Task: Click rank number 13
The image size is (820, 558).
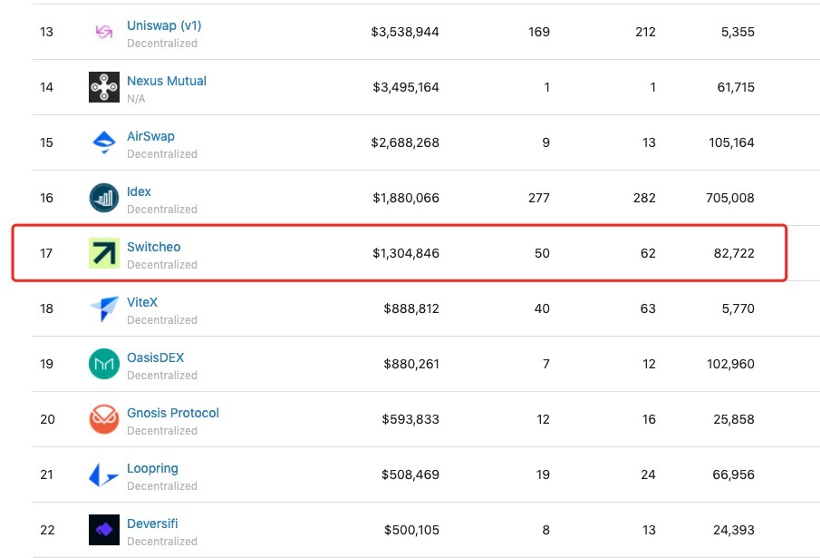Action: [47, 32]
